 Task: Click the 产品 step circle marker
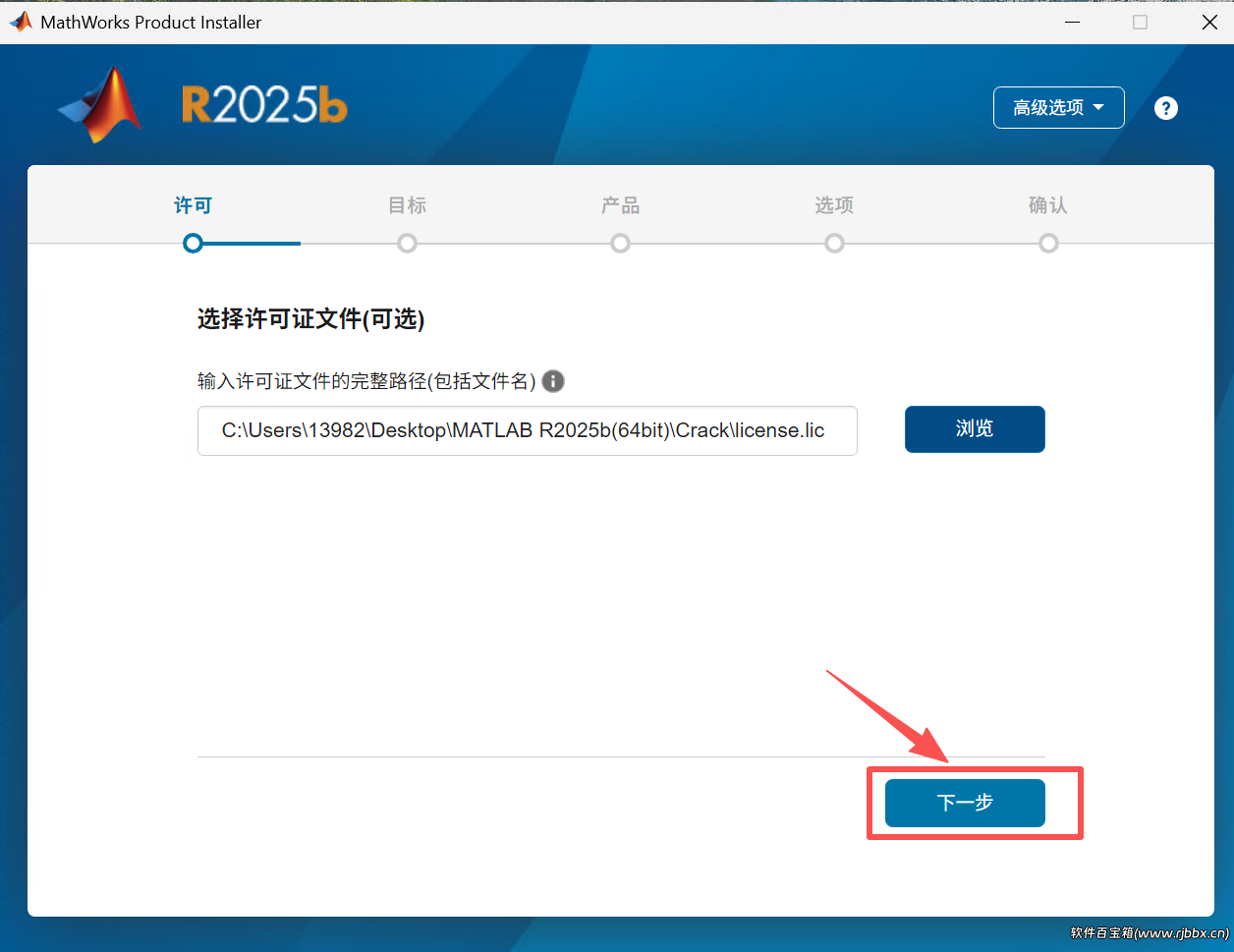[x=620, y=243]
